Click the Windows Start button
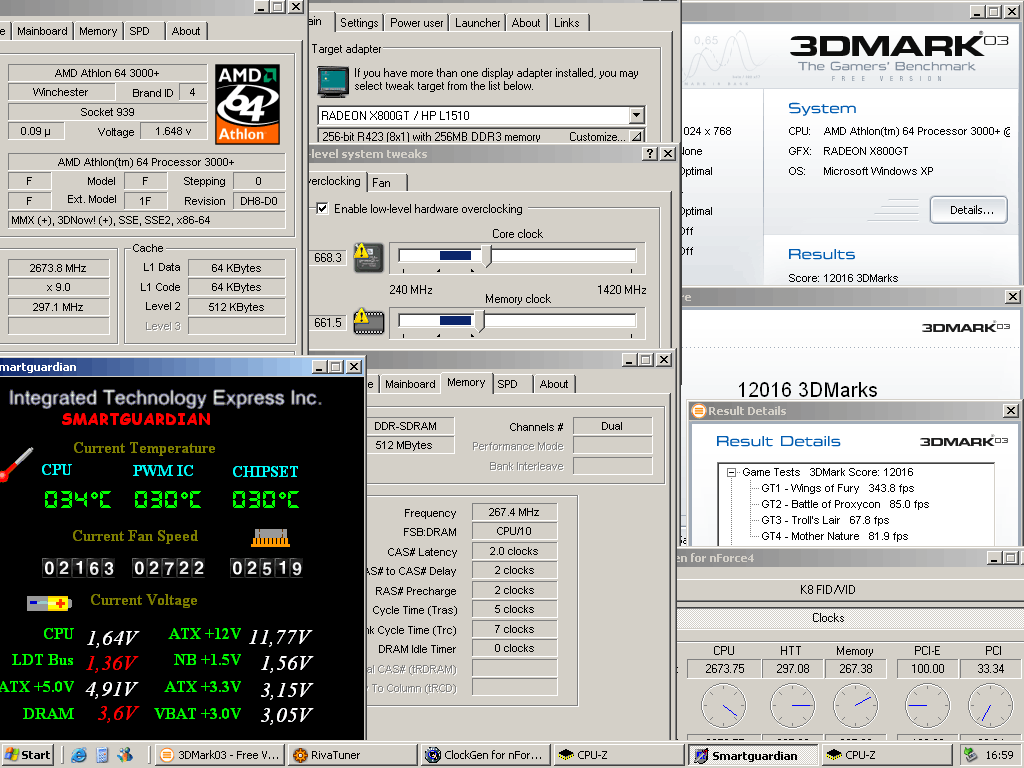The width and height of the screenshot is (1024, 768). coord(27,755)
